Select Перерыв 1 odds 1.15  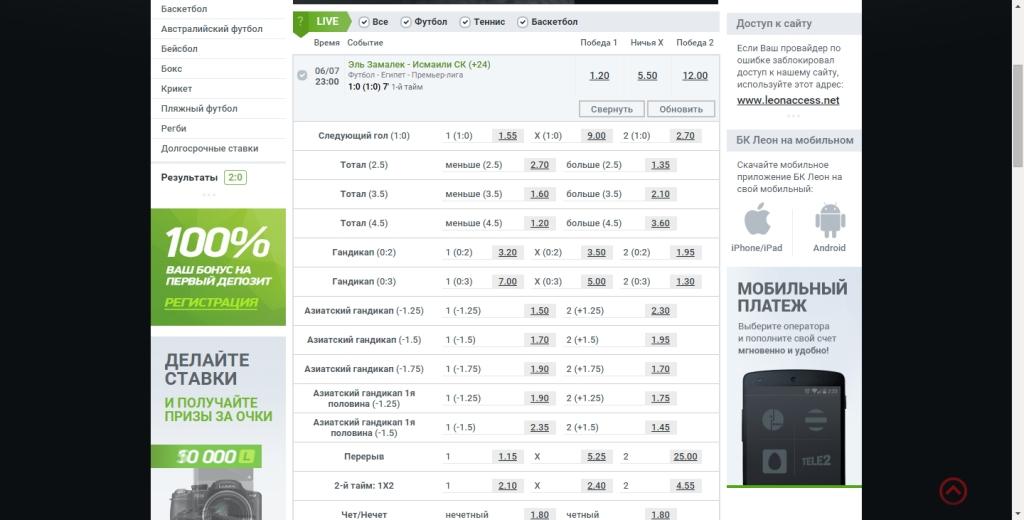[507, 457]
